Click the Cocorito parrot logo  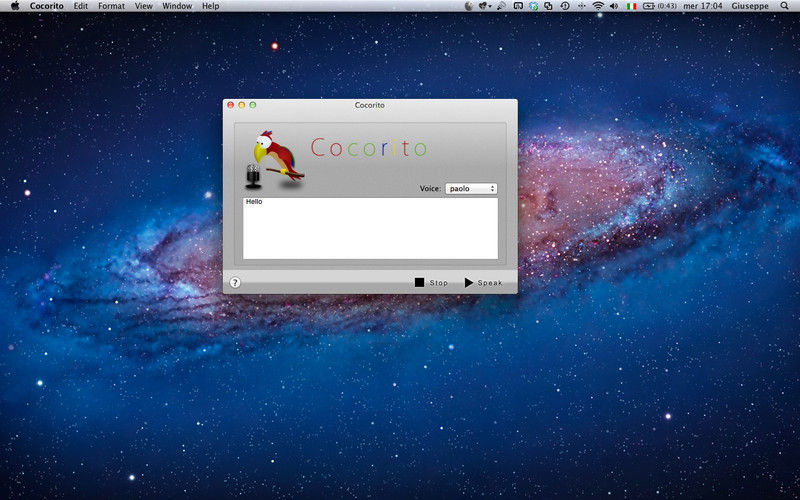(279, 156)
